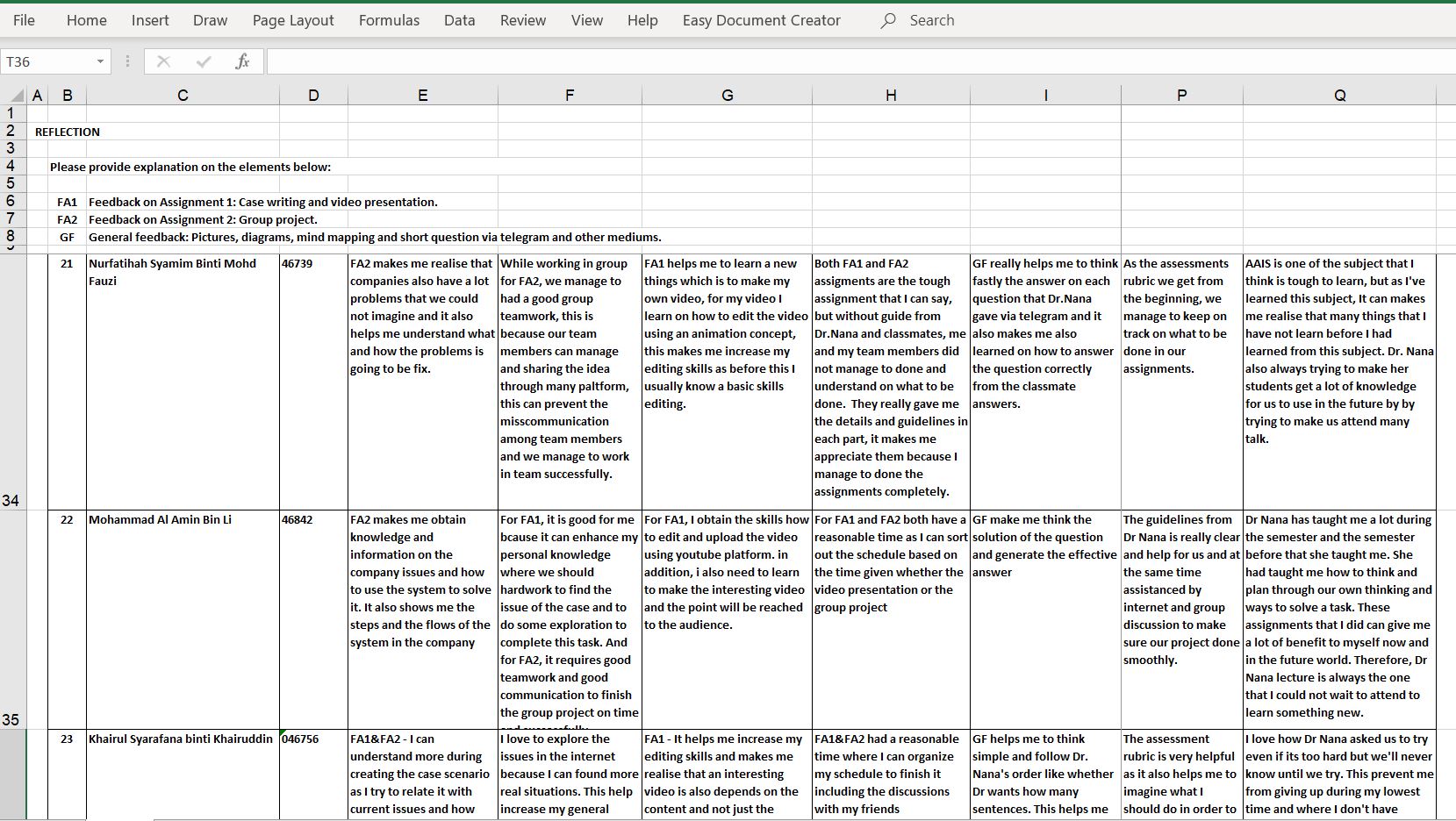Screen dimensions: 1456x821
Task: Select column I header
Action: [1045, 96]
